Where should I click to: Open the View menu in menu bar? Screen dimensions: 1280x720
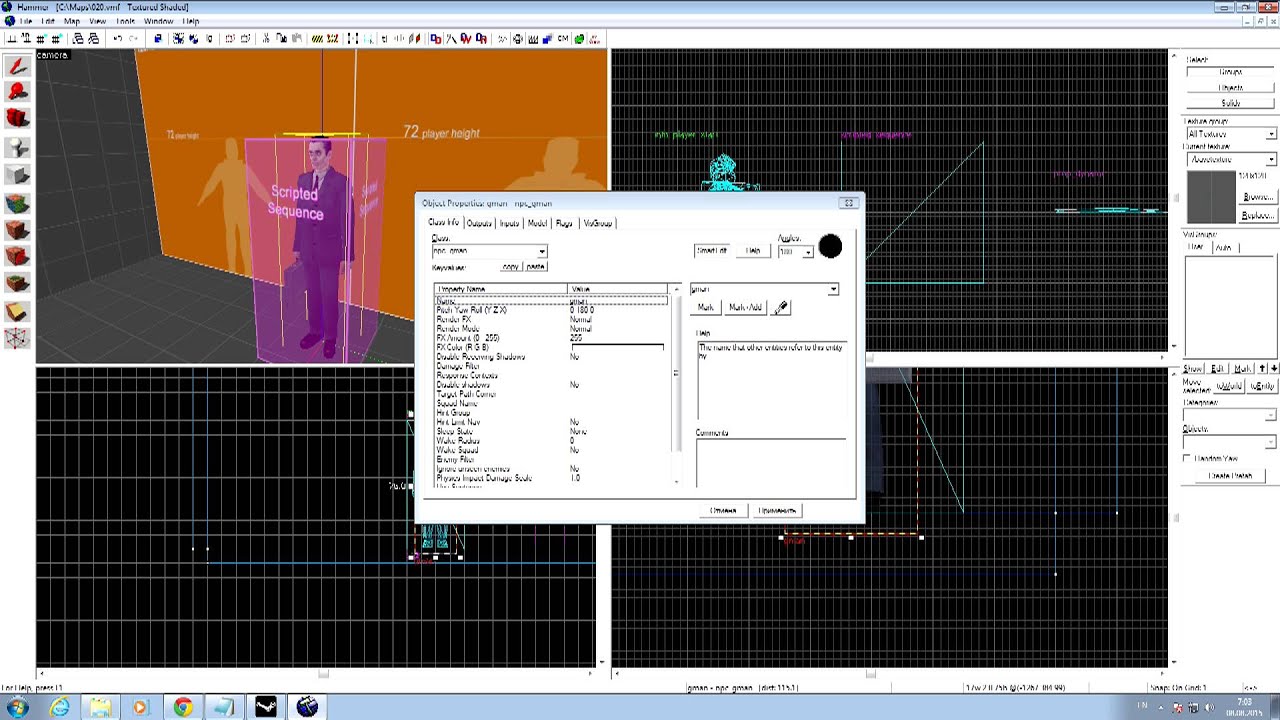[98, 20]
